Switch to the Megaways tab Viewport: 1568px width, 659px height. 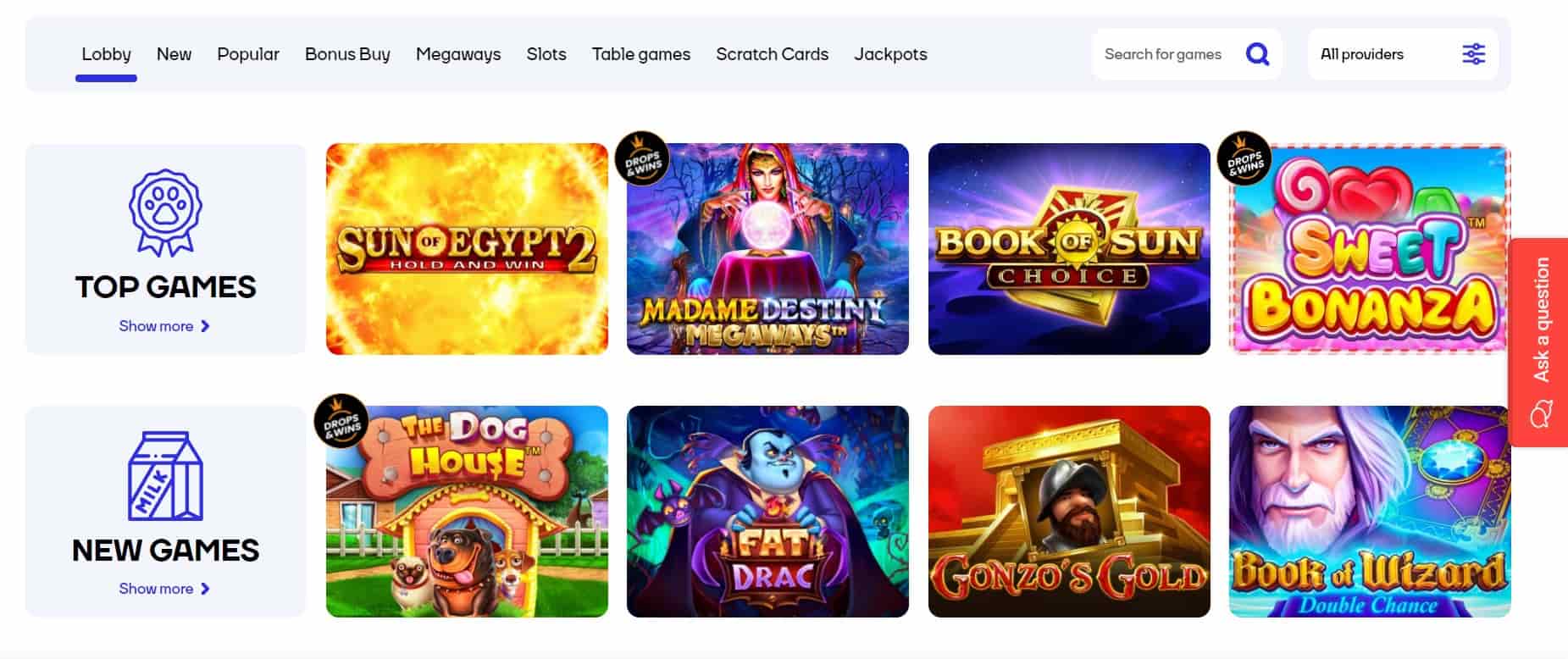(x=458, y=54)
